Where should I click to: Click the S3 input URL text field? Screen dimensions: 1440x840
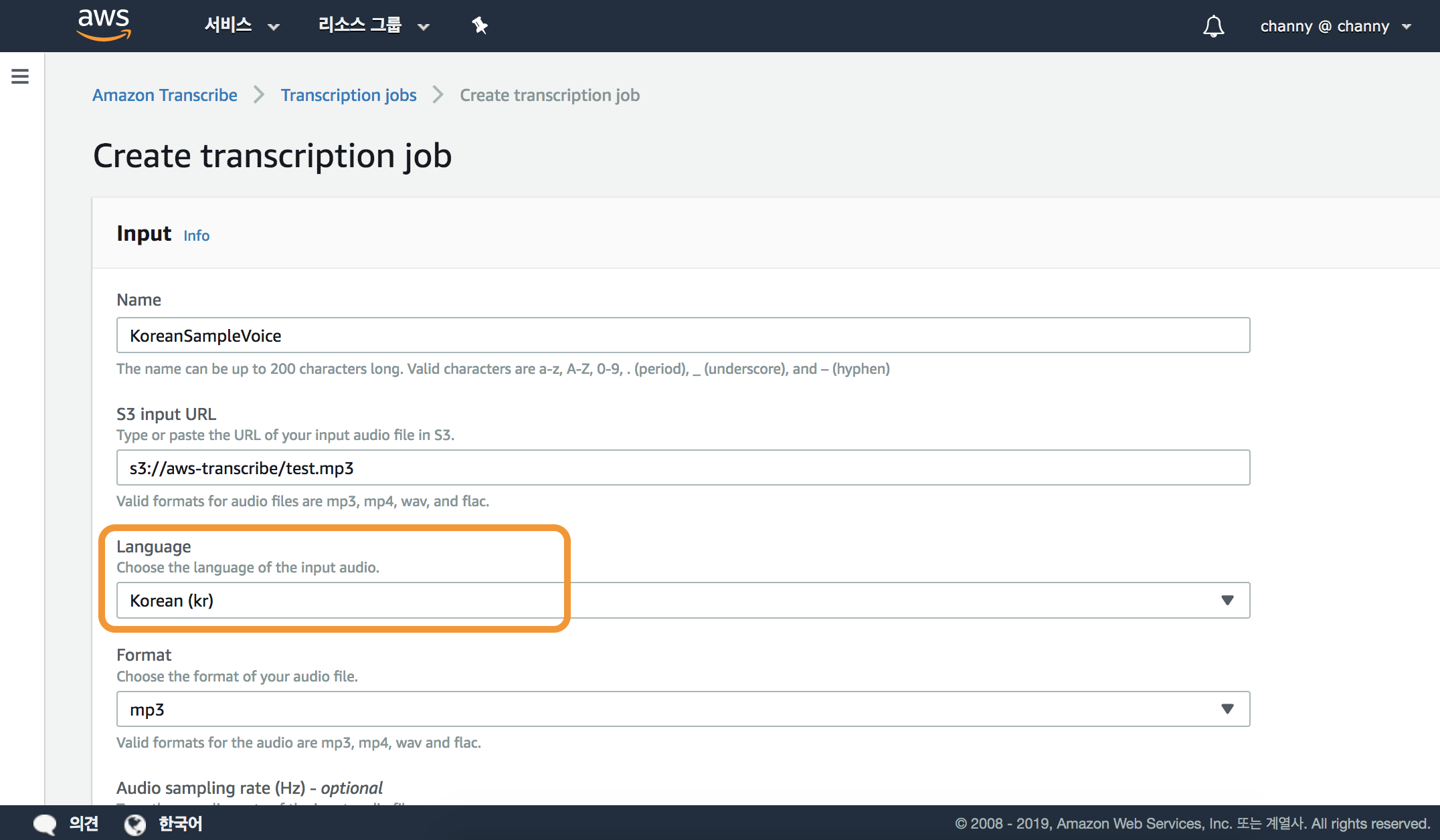click(683, 467)
